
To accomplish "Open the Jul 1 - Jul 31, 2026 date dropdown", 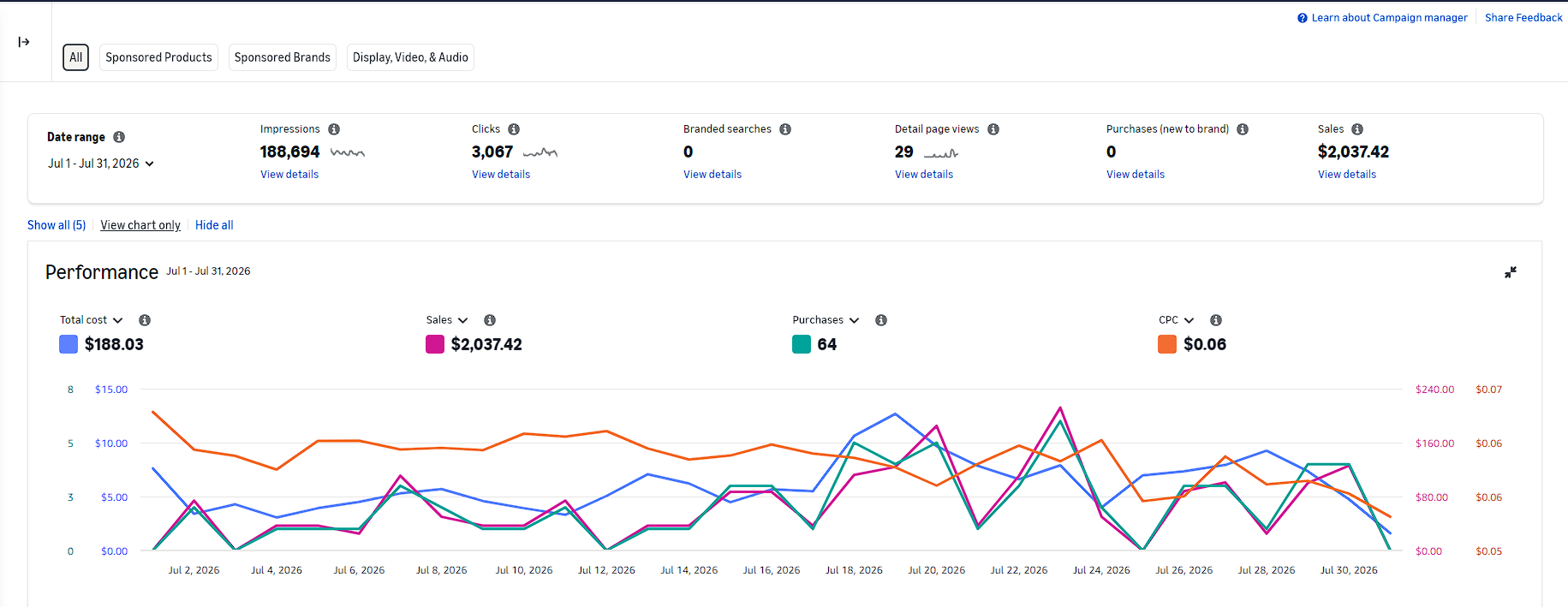I will 101,164.
